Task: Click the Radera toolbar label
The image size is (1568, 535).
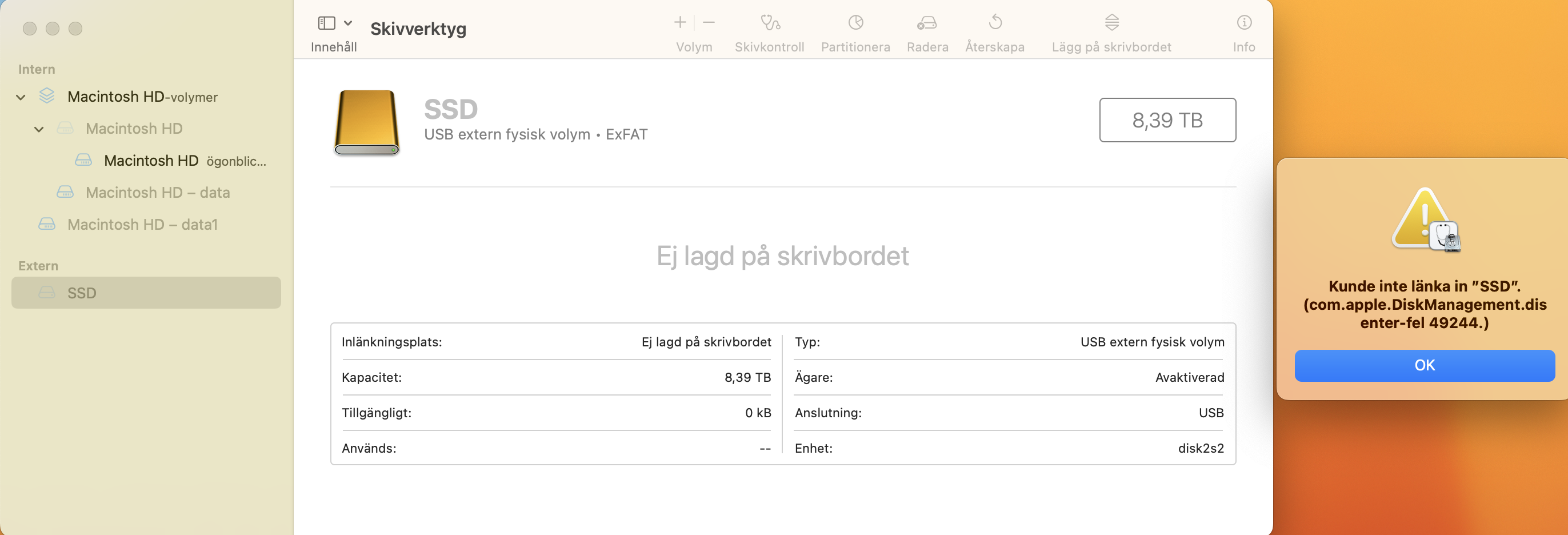Action: pos(927,47)
